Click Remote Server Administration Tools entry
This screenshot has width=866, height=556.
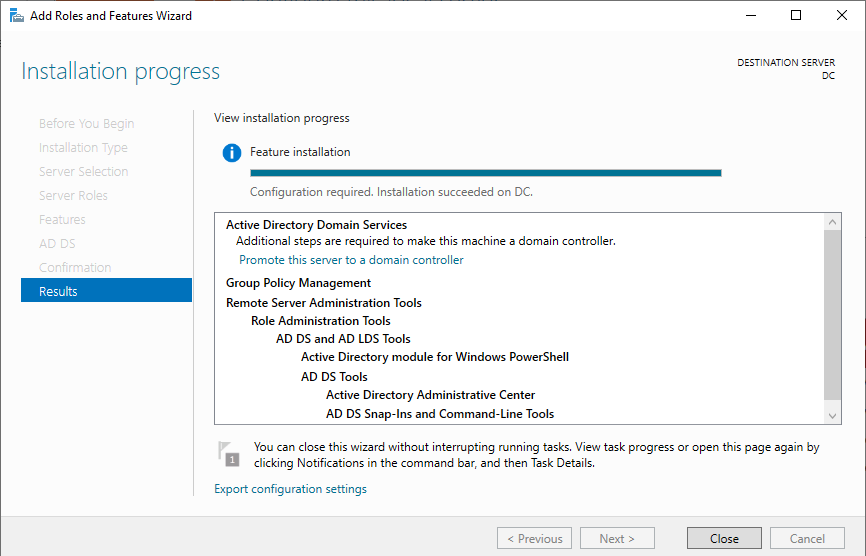(x=324, y=303)
